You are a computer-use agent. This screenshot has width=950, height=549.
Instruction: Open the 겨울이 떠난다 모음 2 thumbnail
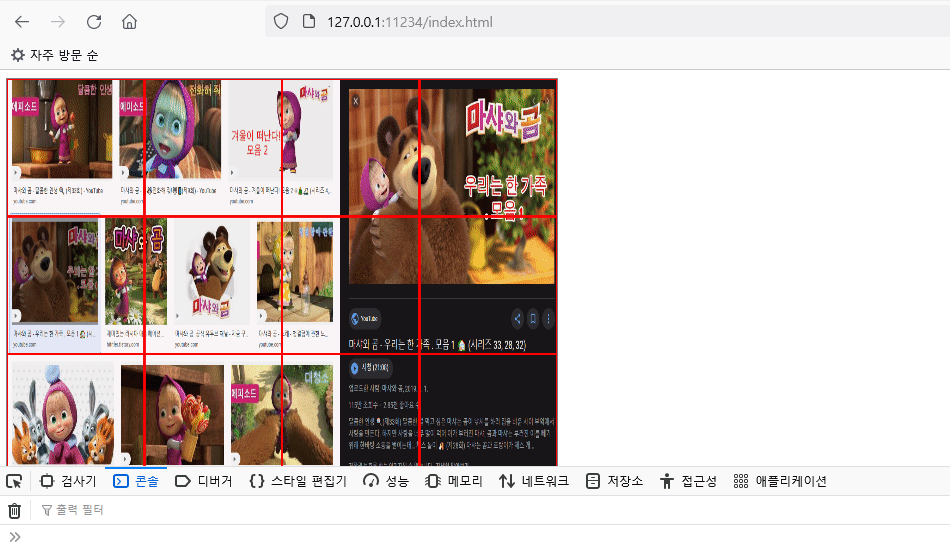281,132
